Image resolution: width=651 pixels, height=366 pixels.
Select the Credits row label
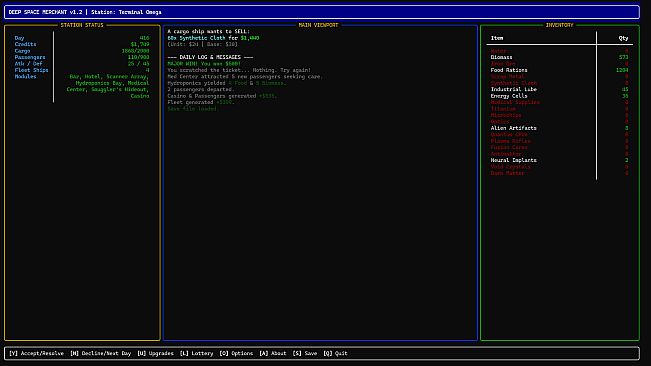pos(25,44)
